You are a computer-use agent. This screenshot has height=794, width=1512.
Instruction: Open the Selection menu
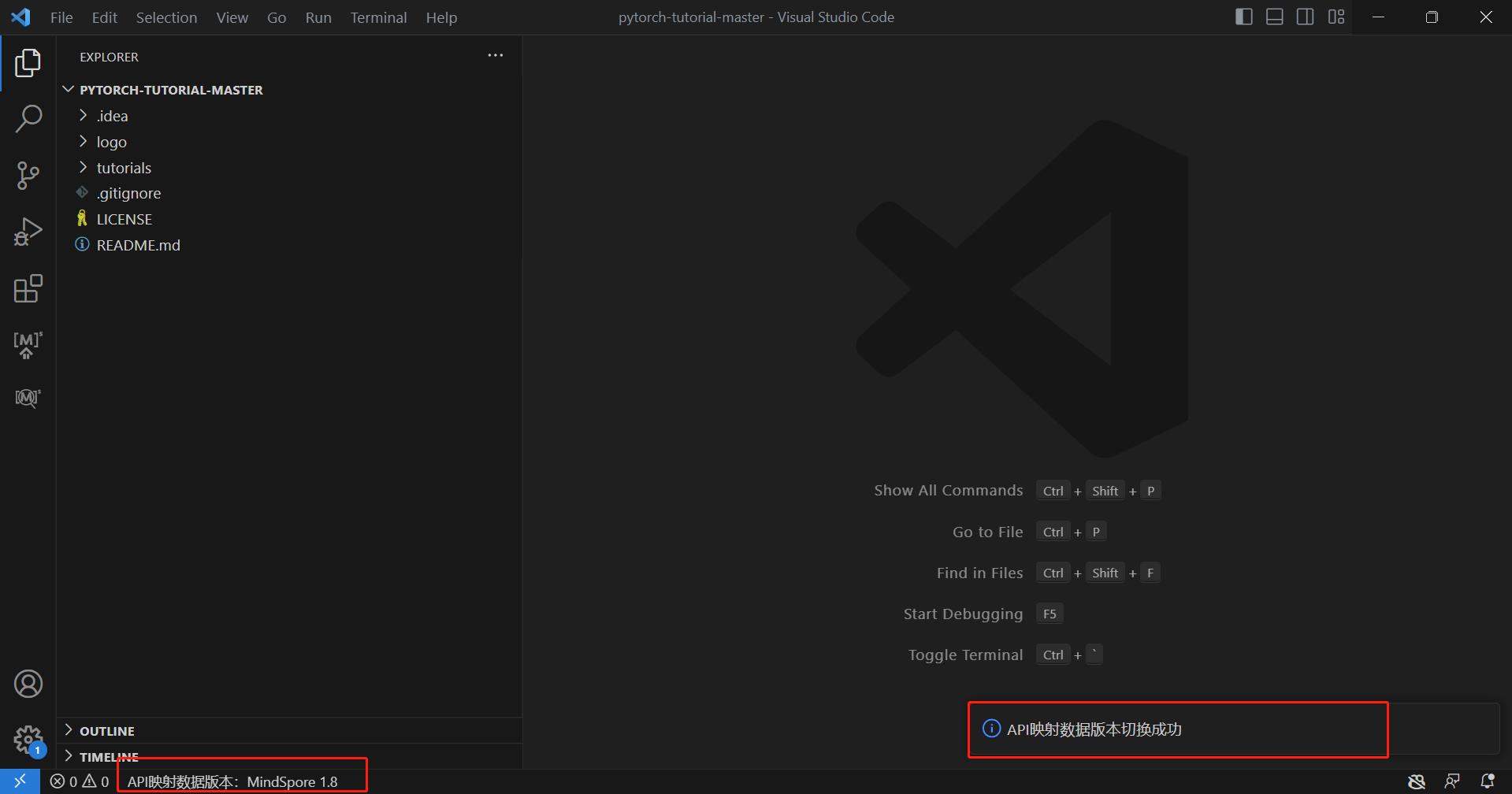click(166, 17)
